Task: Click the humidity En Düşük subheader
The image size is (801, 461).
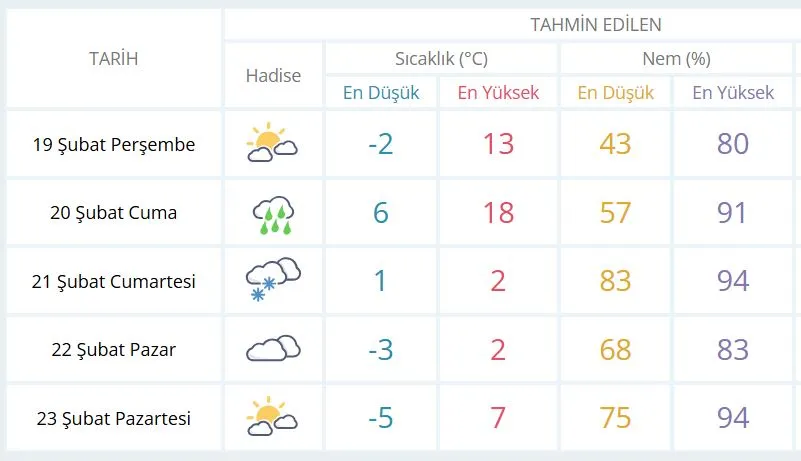Action: (616, 93)
